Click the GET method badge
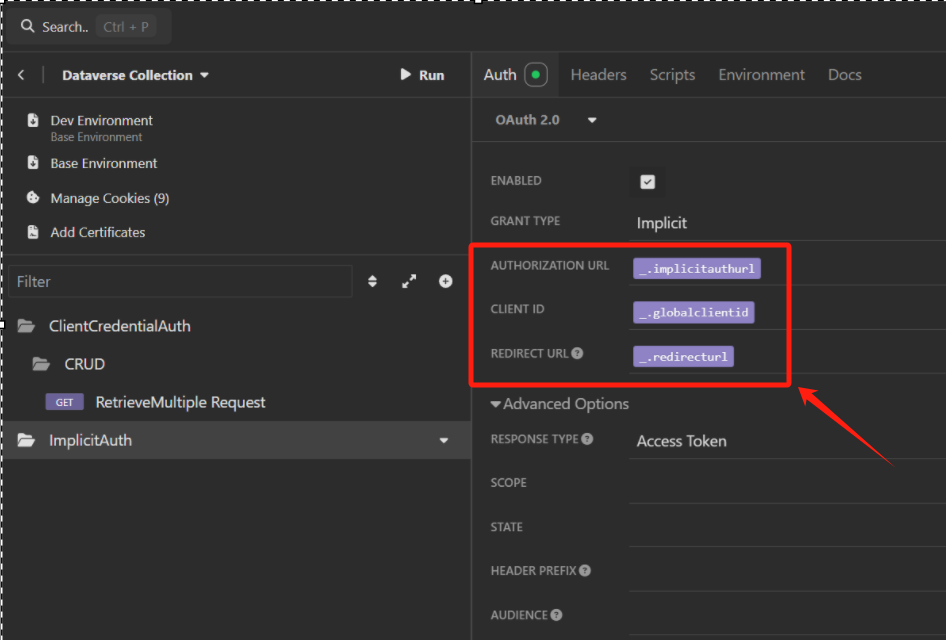 coord(65,402)
